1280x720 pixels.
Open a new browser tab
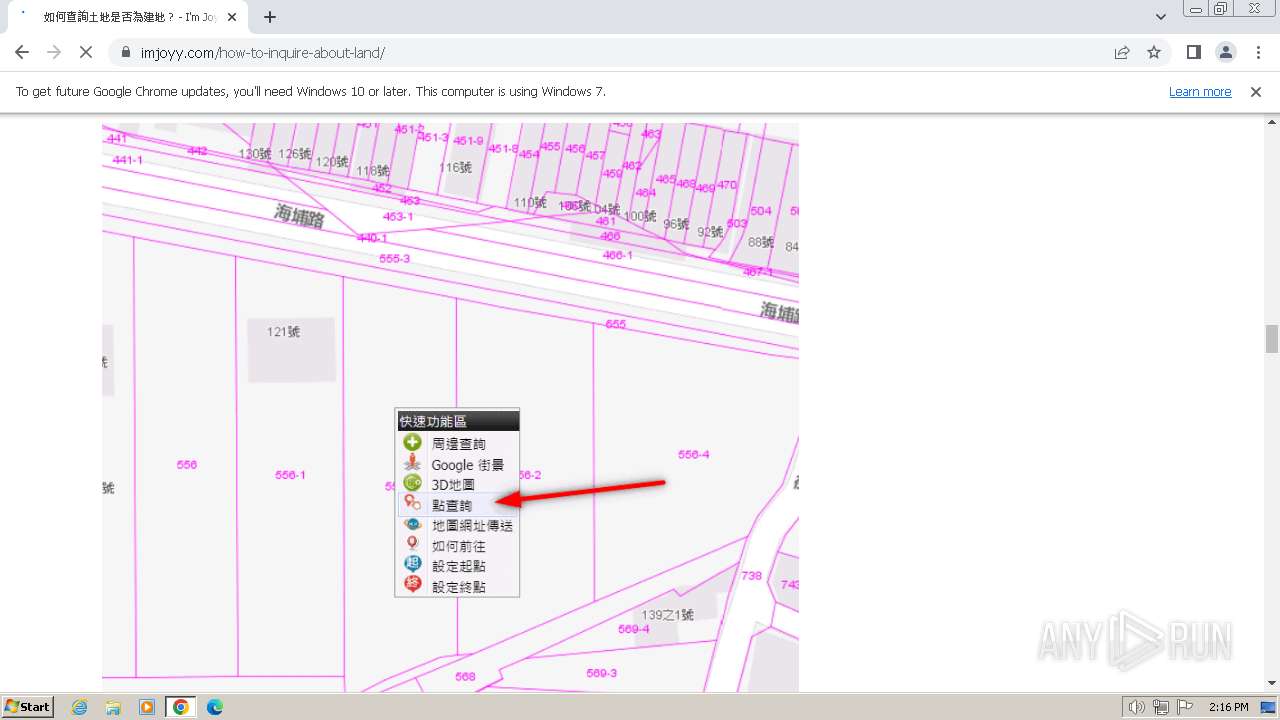[270, 17]
